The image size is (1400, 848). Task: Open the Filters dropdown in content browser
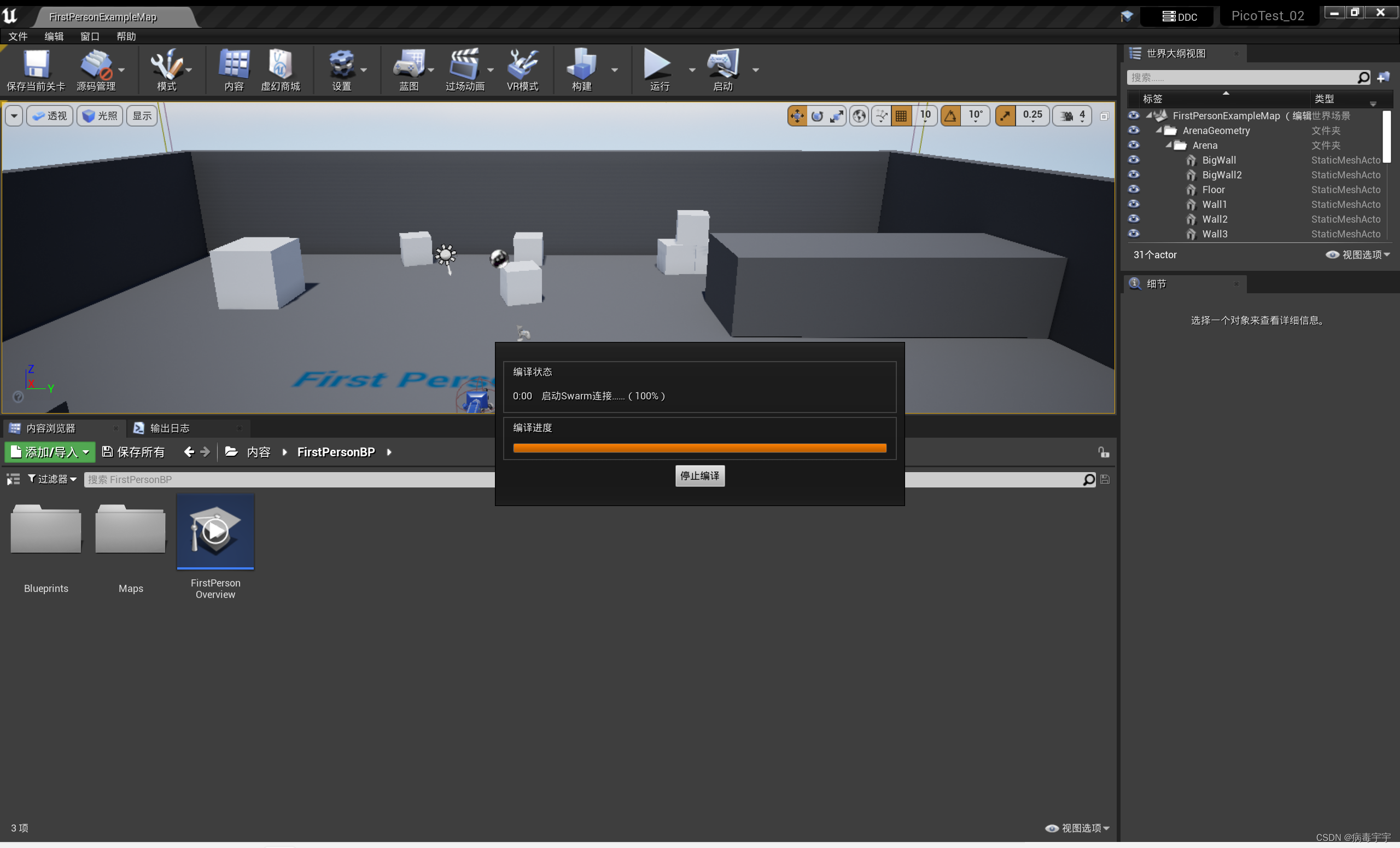pos(52,479)
